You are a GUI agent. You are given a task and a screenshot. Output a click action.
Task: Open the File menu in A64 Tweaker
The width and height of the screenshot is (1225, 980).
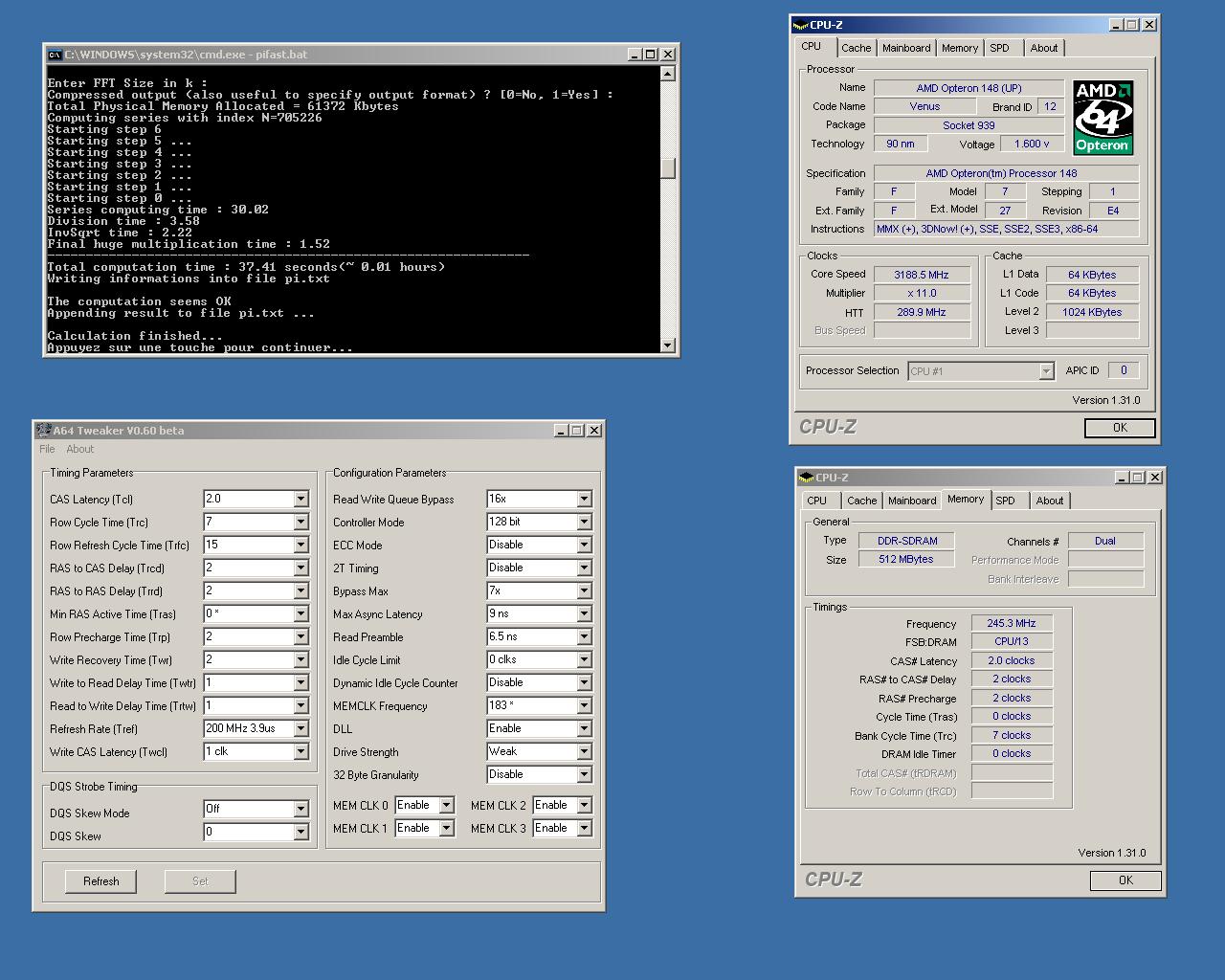[47, 449]
